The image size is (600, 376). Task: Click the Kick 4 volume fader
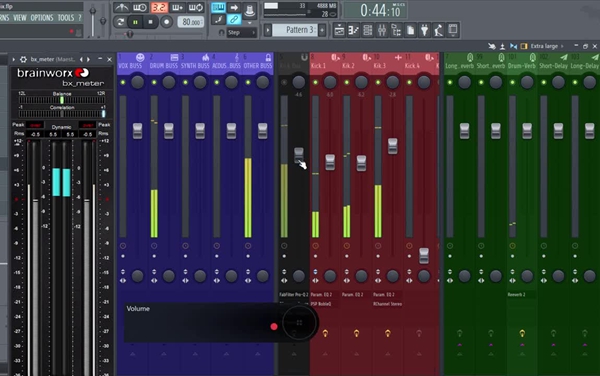(424, 256)
